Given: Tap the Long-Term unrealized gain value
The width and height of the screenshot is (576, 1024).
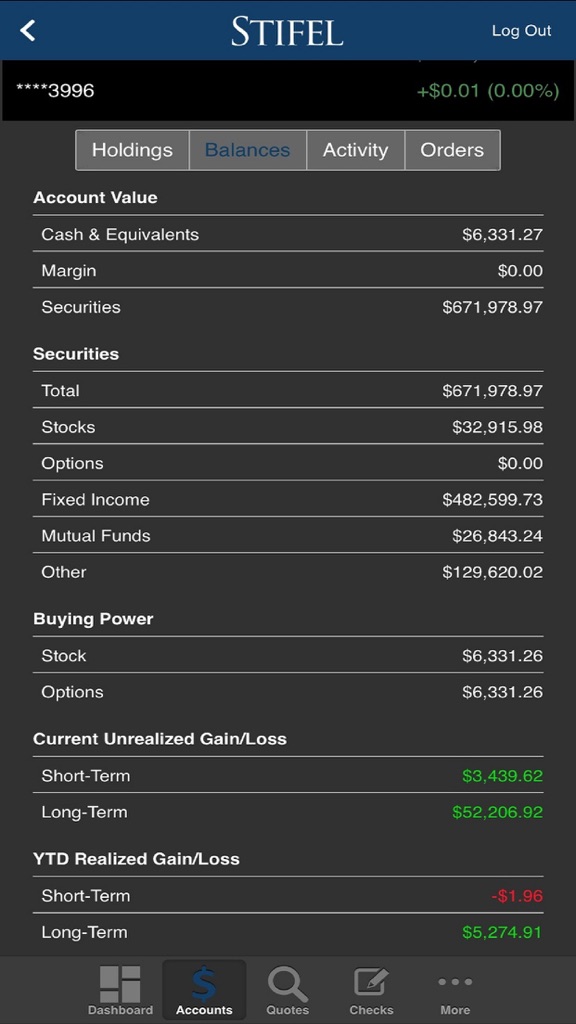Looking at the screenshot, I should (x=497, y=812).
